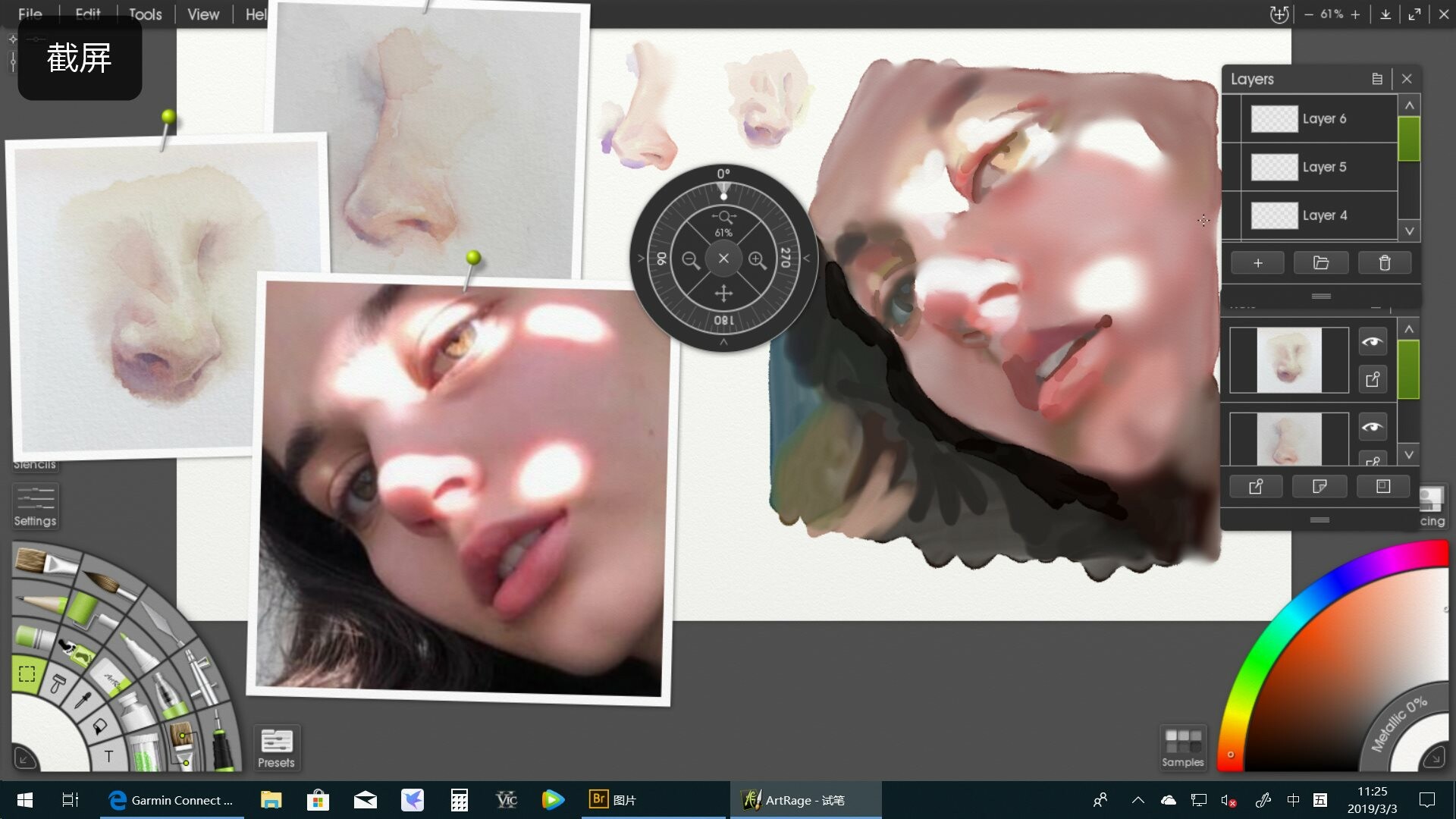
Task: Create a new layer with the plus button
Action: 1257,262
